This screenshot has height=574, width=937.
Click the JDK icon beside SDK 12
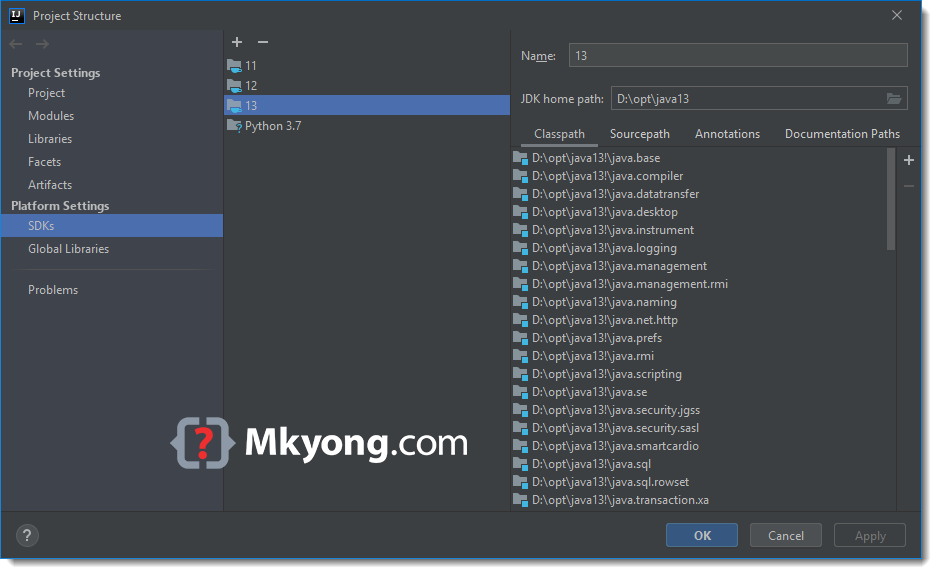tap(234, 86)
